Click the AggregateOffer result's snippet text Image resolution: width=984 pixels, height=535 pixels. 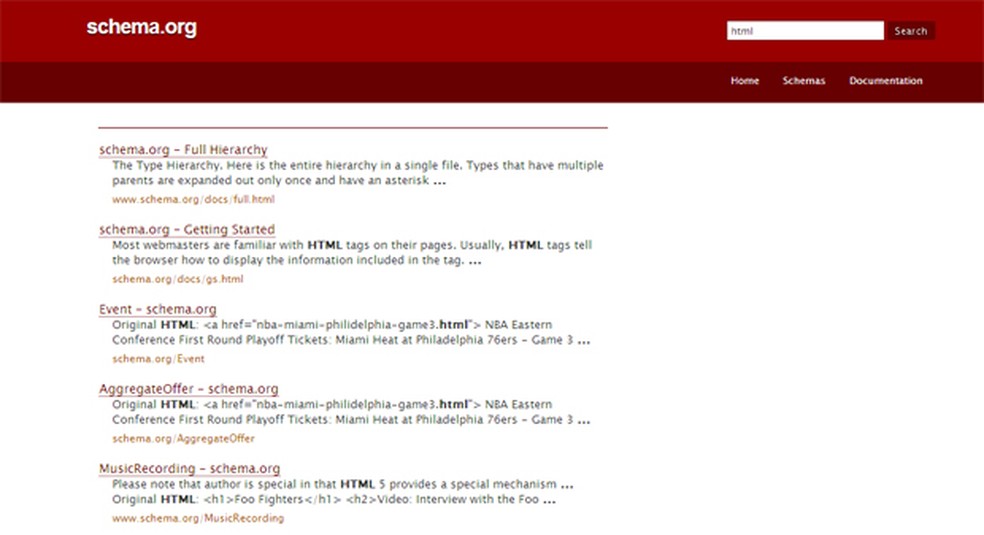click(x=351, y=412)
